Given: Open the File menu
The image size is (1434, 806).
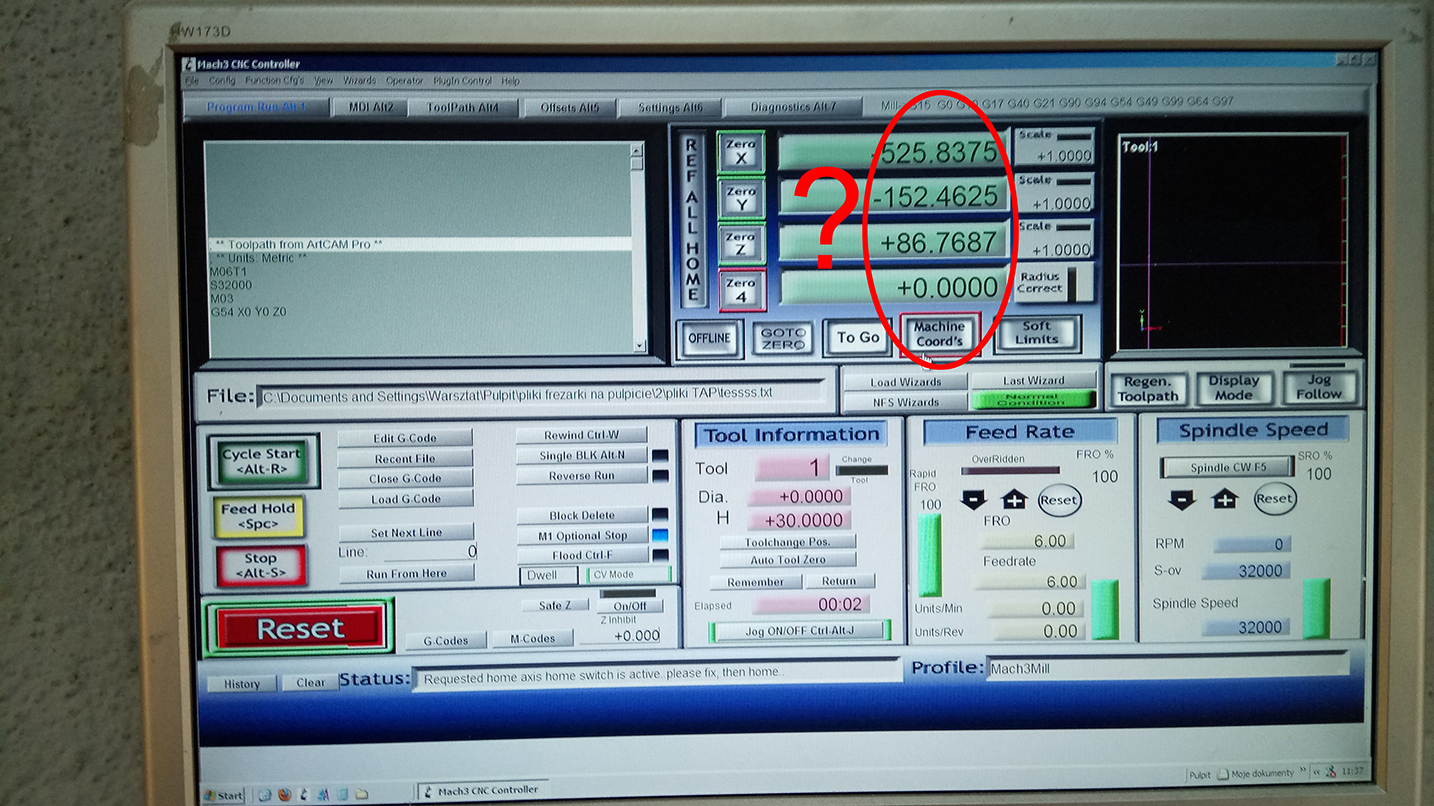Looking at the screenshot, I should [x=192, y=81].
